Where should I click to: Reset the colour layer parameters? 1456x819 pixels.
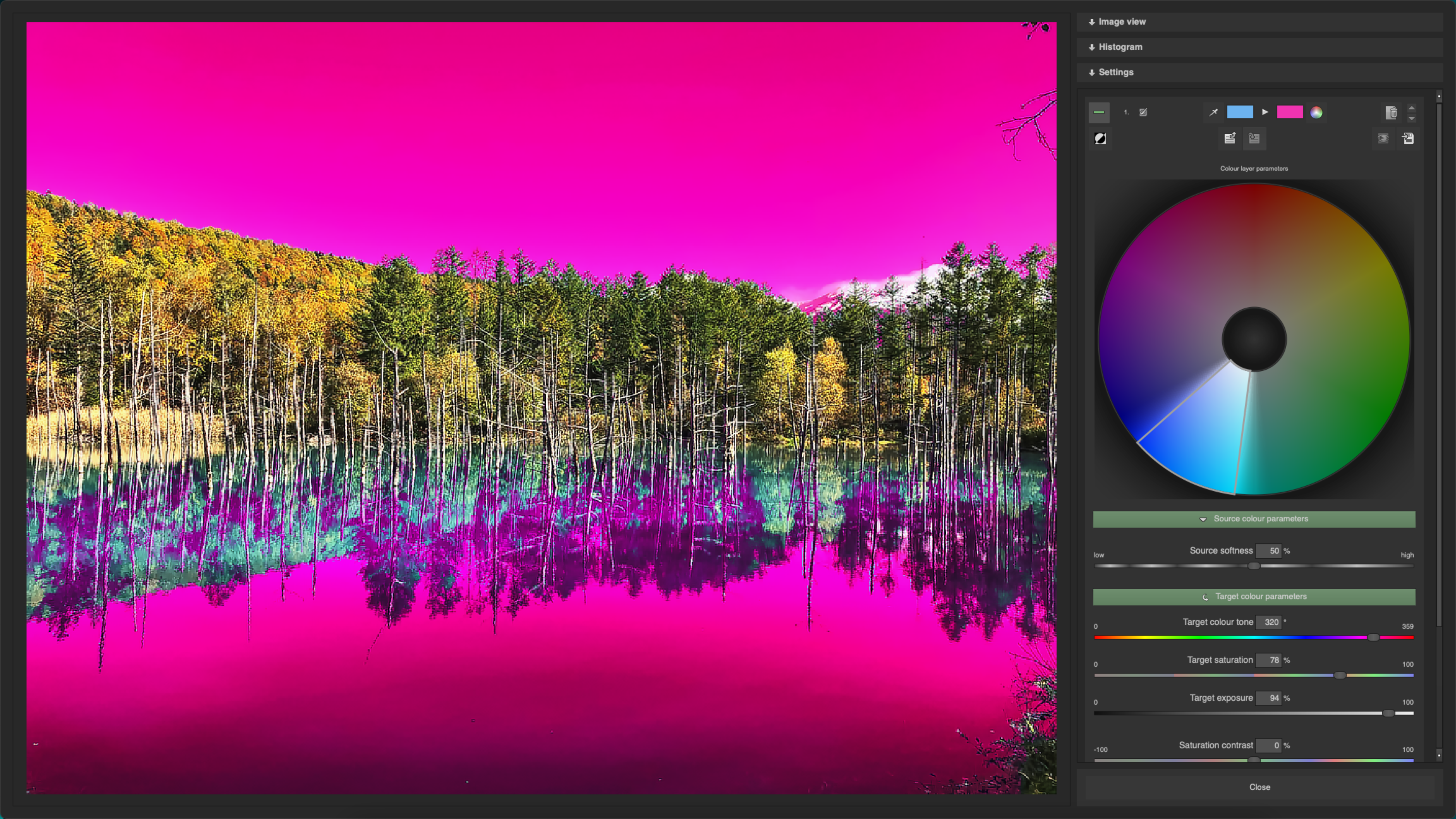pos(1230,139)
